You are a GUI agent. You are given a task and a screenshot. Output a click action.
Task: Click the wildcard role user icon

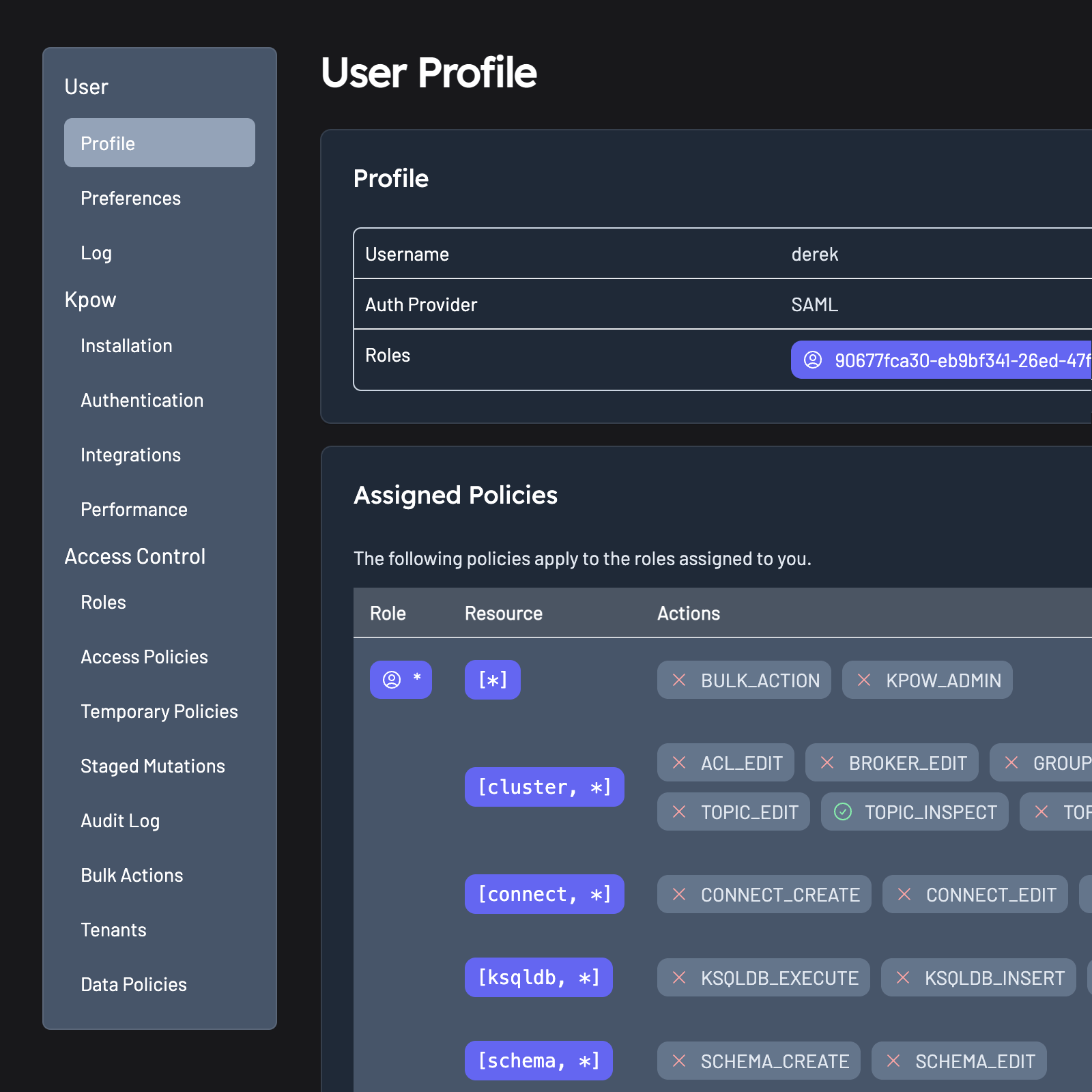tap(392, 680)
